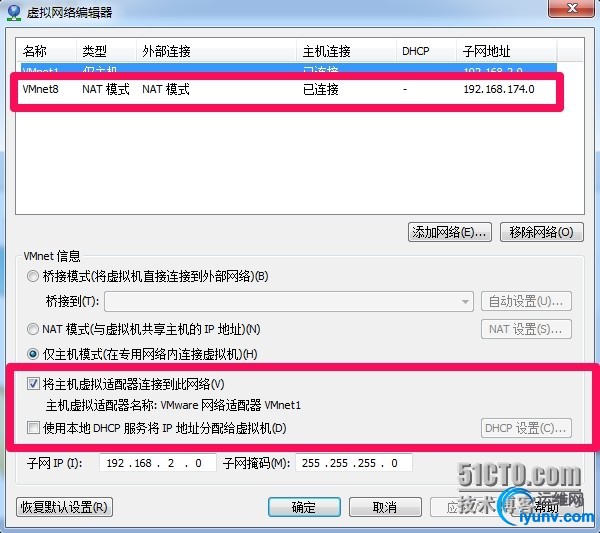Click the 已连接 cell in VMnet8 row
The width and height of the screenshot is (600, 533).
point(321,90)
